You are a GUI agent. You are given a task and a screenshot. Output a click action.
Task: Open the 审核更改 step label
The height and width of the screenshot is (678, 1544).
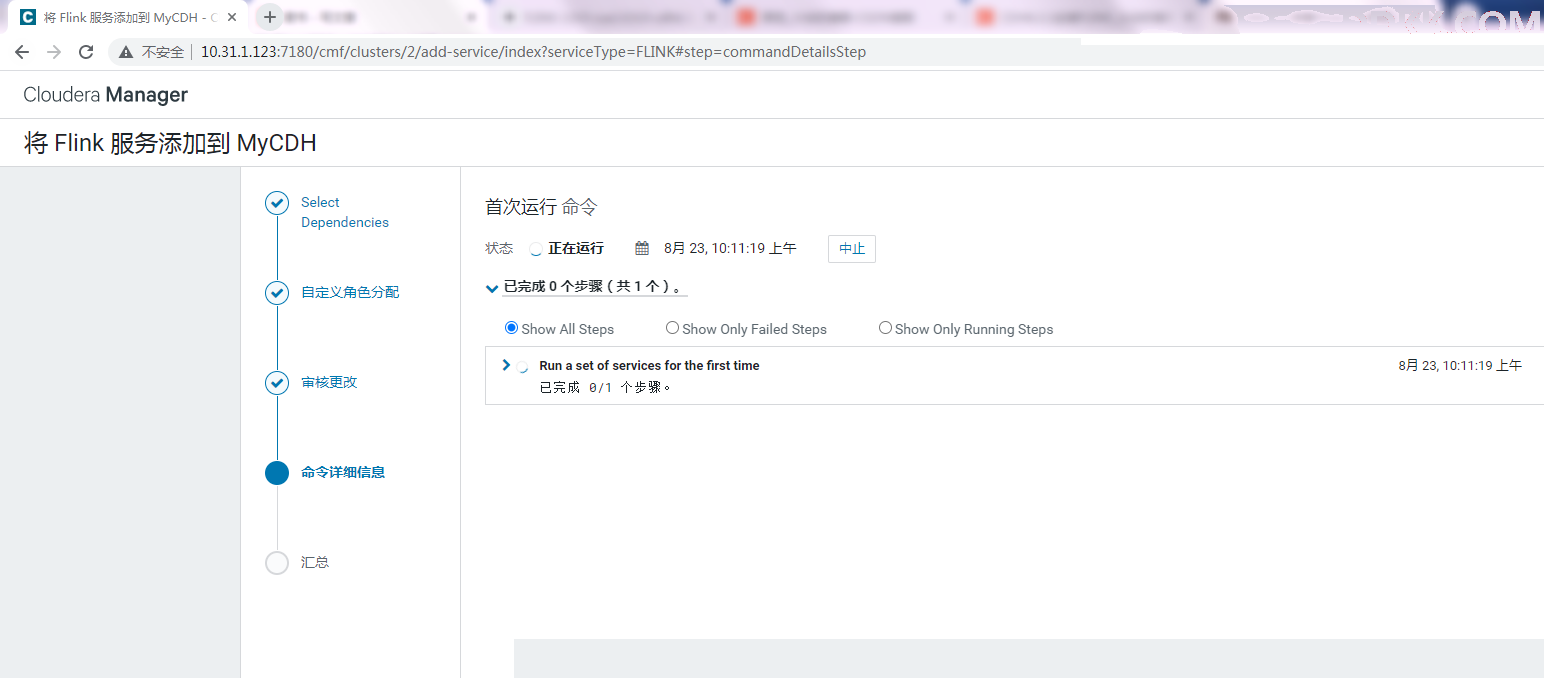point(329,383)
